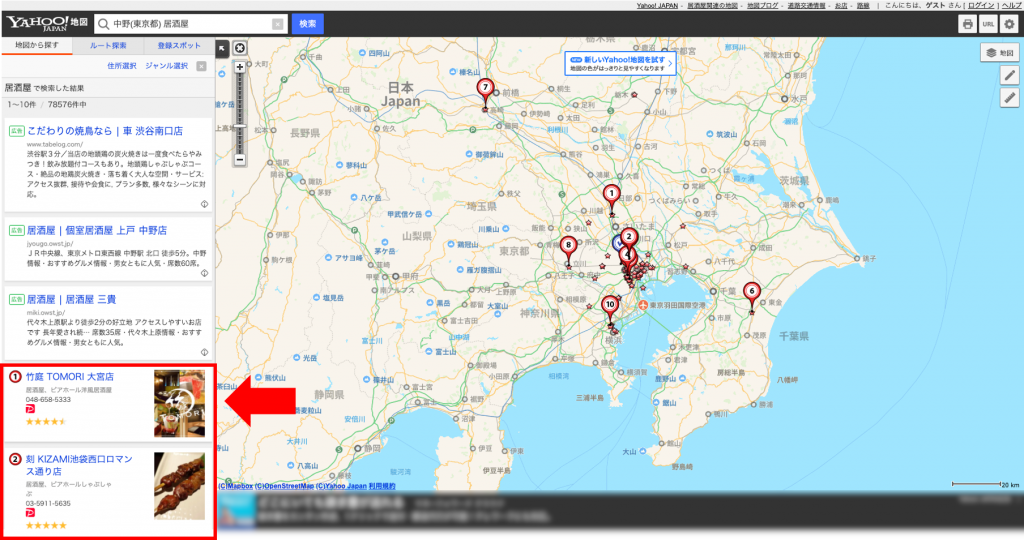Open the 住所選択 address selector

pyautogui.click(x=121, y=66)
